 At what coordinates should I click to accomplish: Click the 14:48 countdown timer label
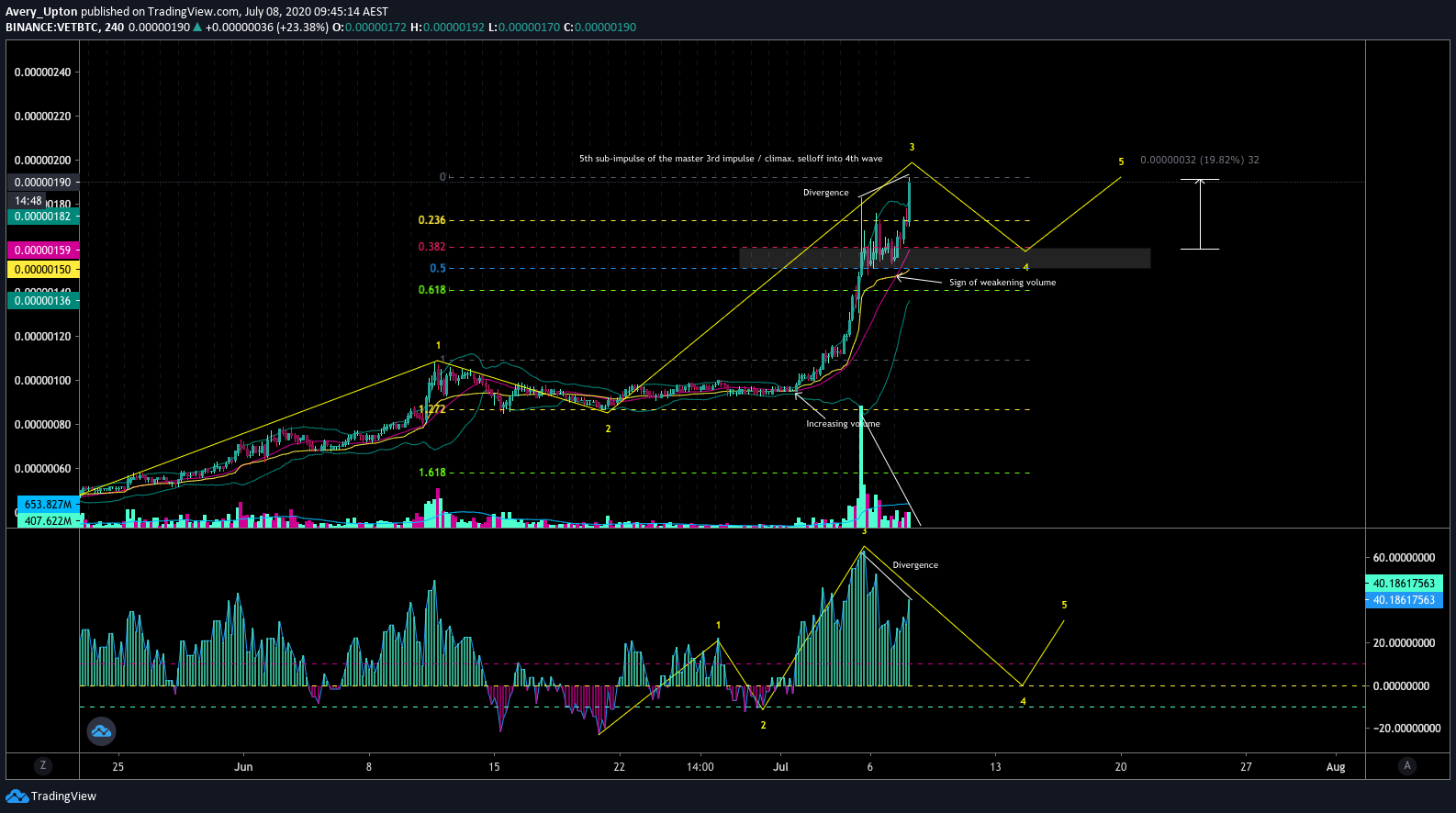(x=28, y=201)
